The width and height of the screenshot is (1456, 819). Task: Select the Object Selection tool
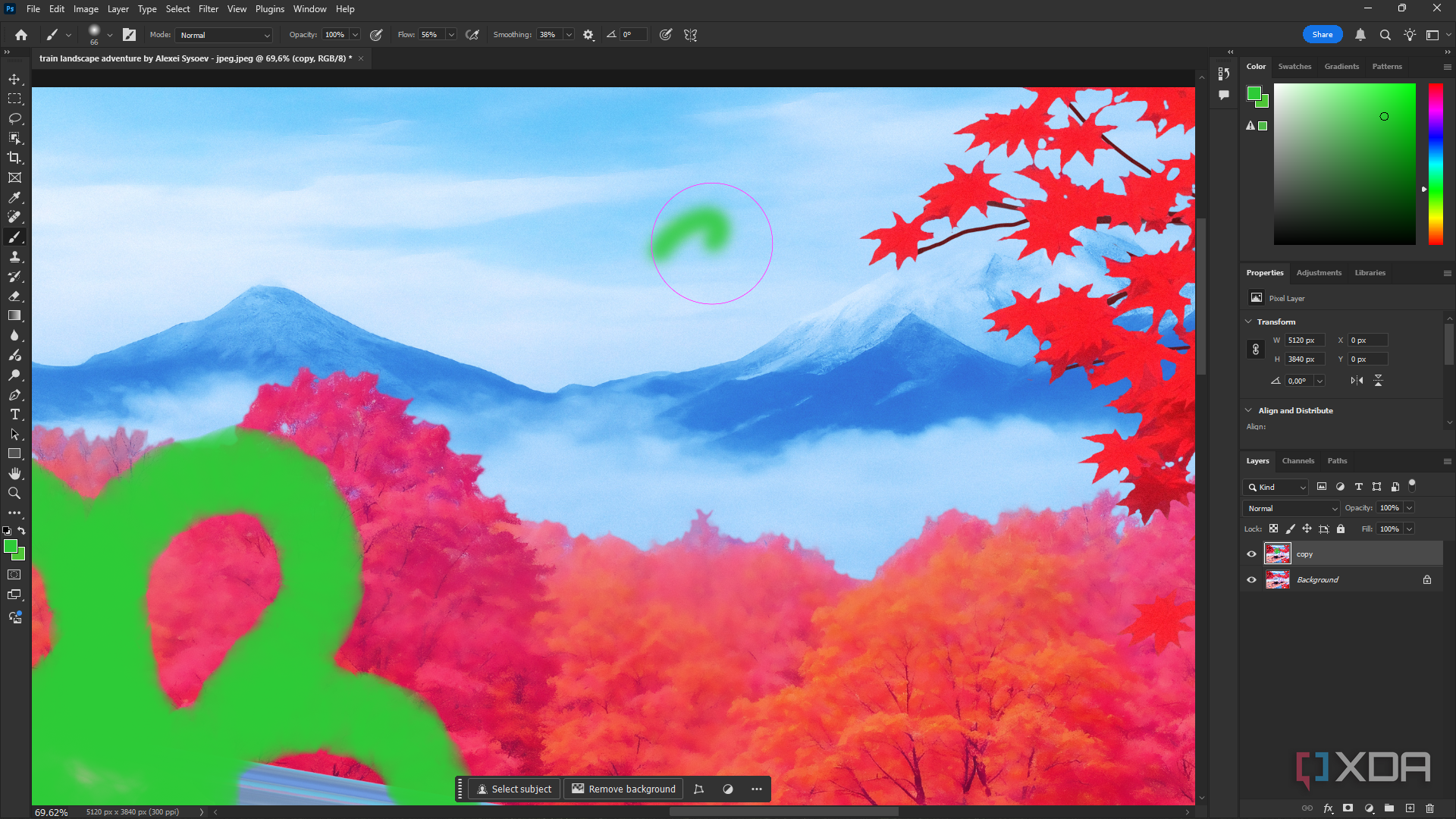coord(14,138)
